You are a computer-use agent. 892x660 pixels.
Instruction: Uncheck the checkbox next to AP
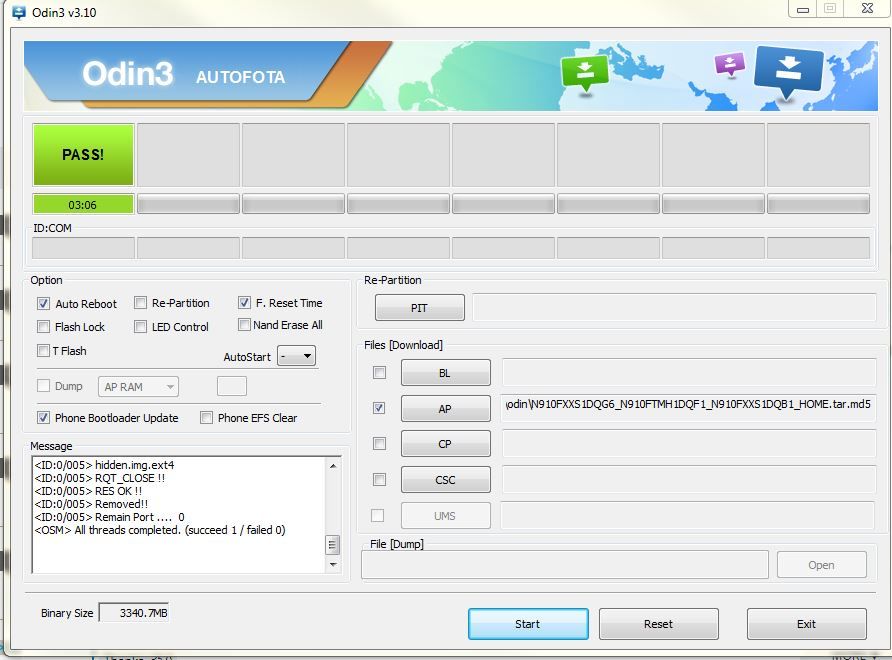379,408
